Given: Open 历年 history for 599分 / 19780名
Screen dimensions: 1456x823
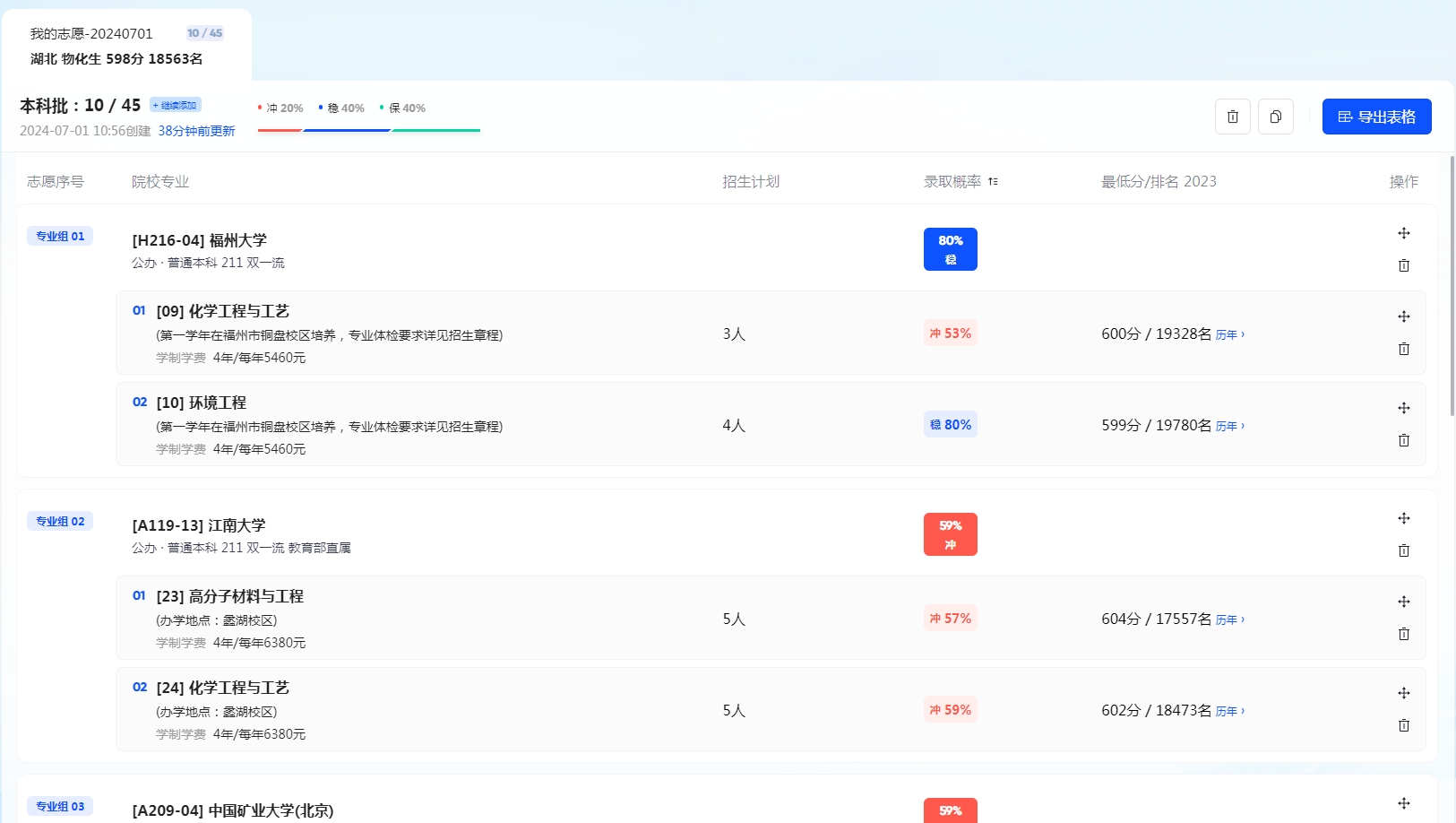Looking at the screenshot, I should [1229, 426].
